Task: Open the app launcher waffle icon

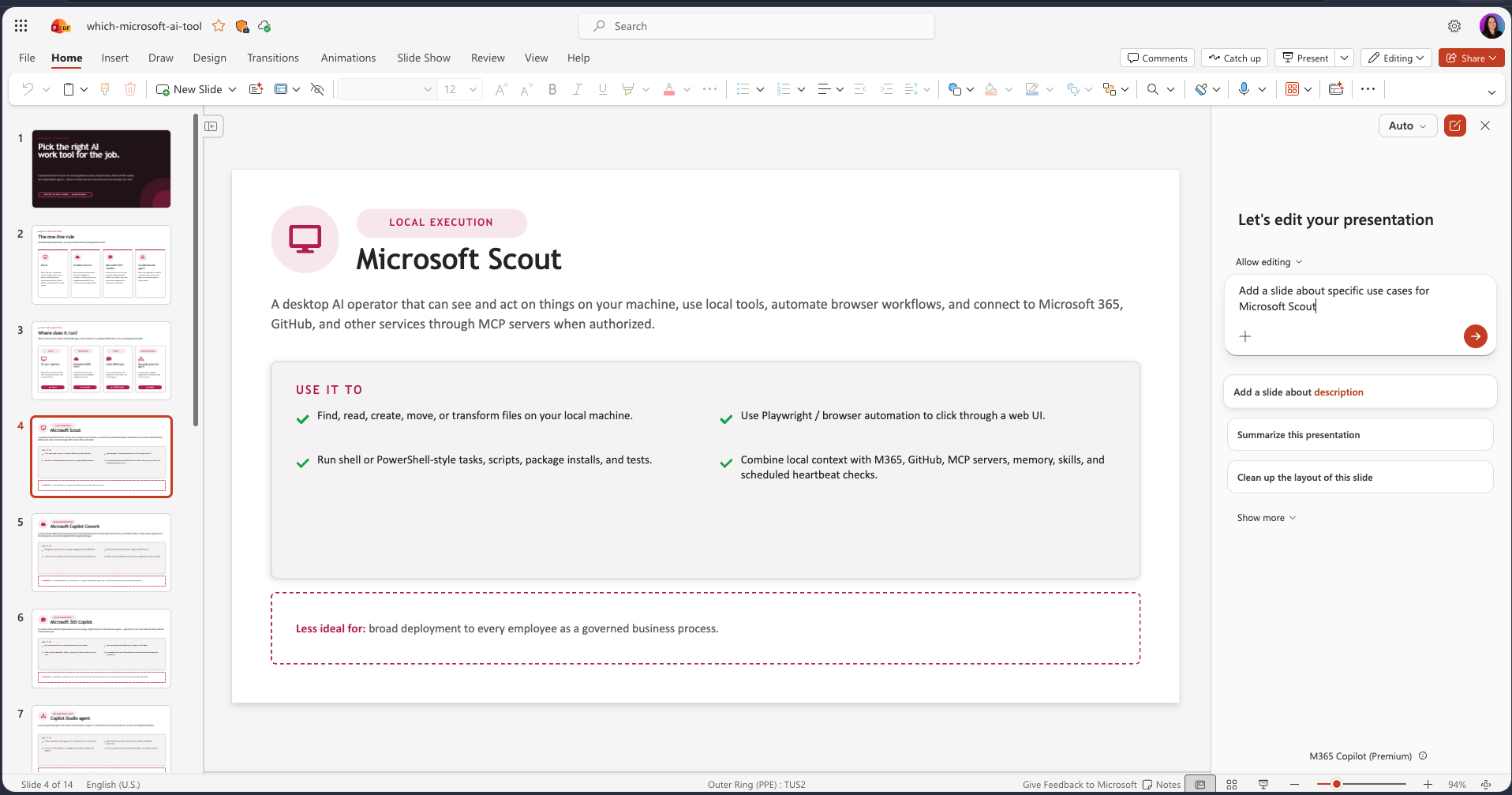Action: pos(21,26)
